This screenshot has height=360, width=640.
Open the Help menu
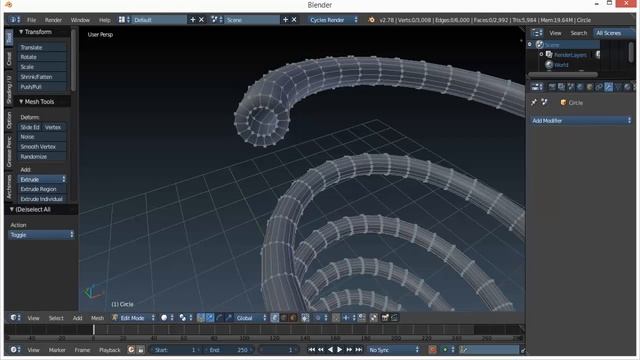click(104, 20)
